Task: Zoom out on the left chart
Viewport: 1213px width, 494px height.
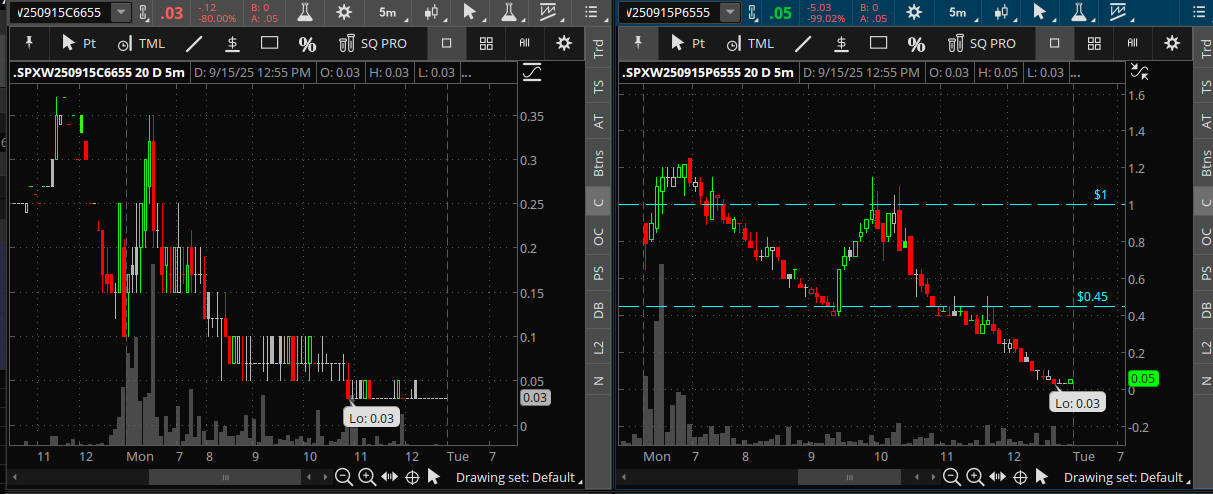Action: click(x=343, y=477)
